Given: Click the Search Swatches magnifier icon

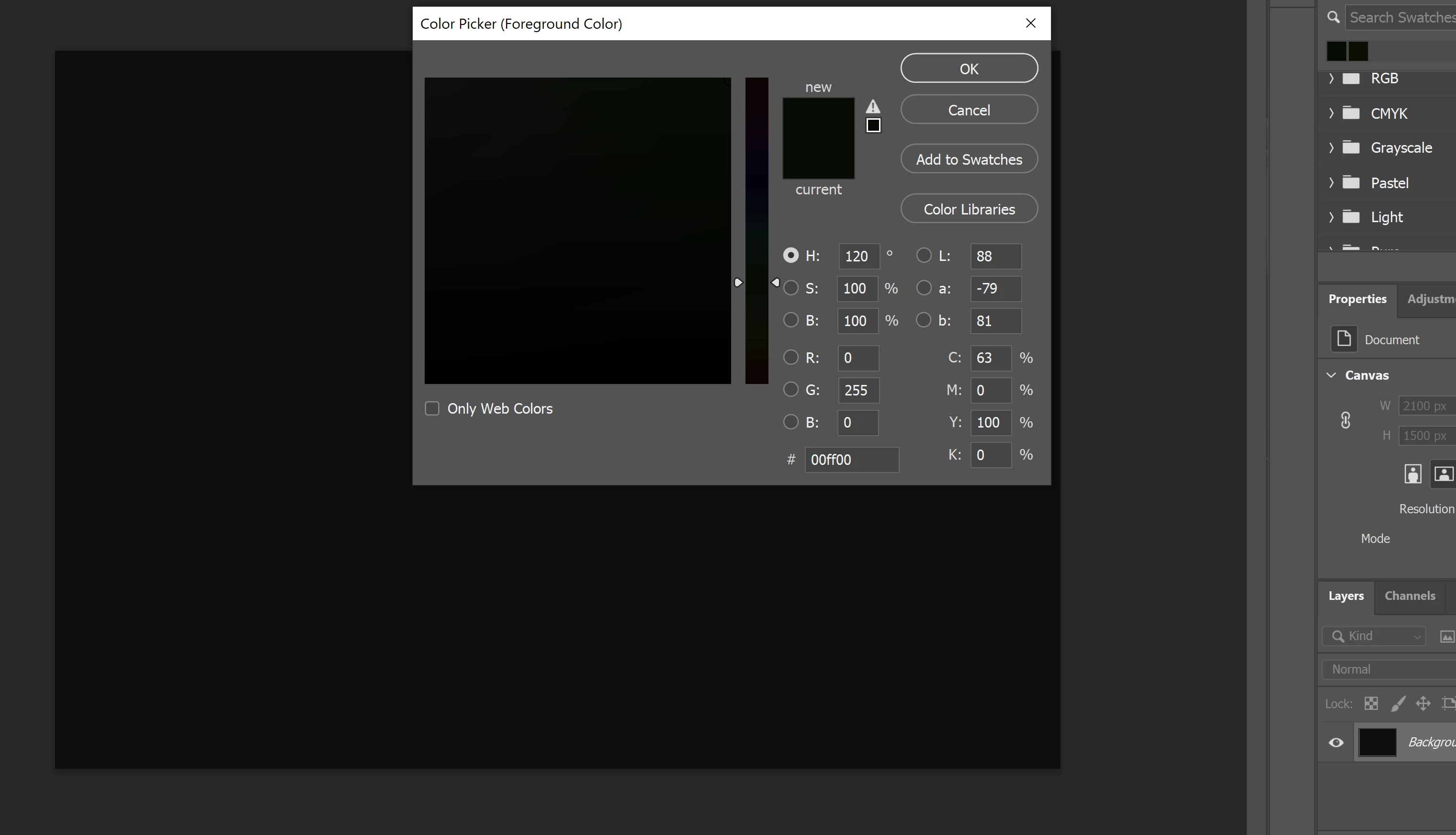Looking at the screenshot, I should point(1333,18).
